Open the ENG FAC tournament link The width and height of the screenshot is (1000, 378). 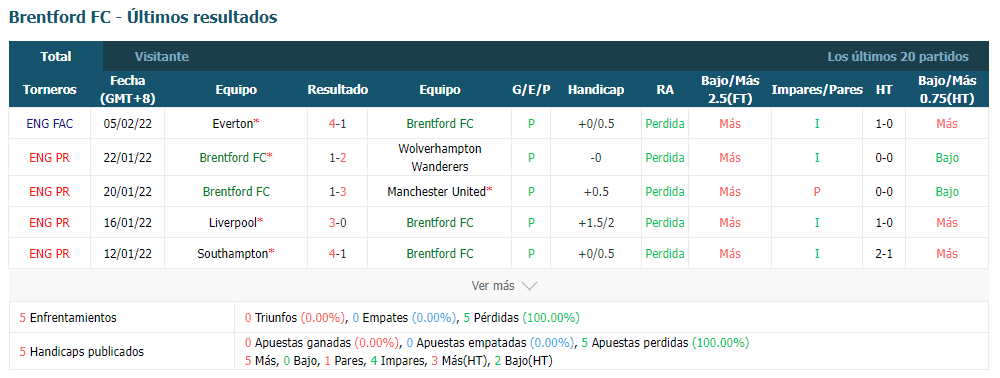click(50, 124)
